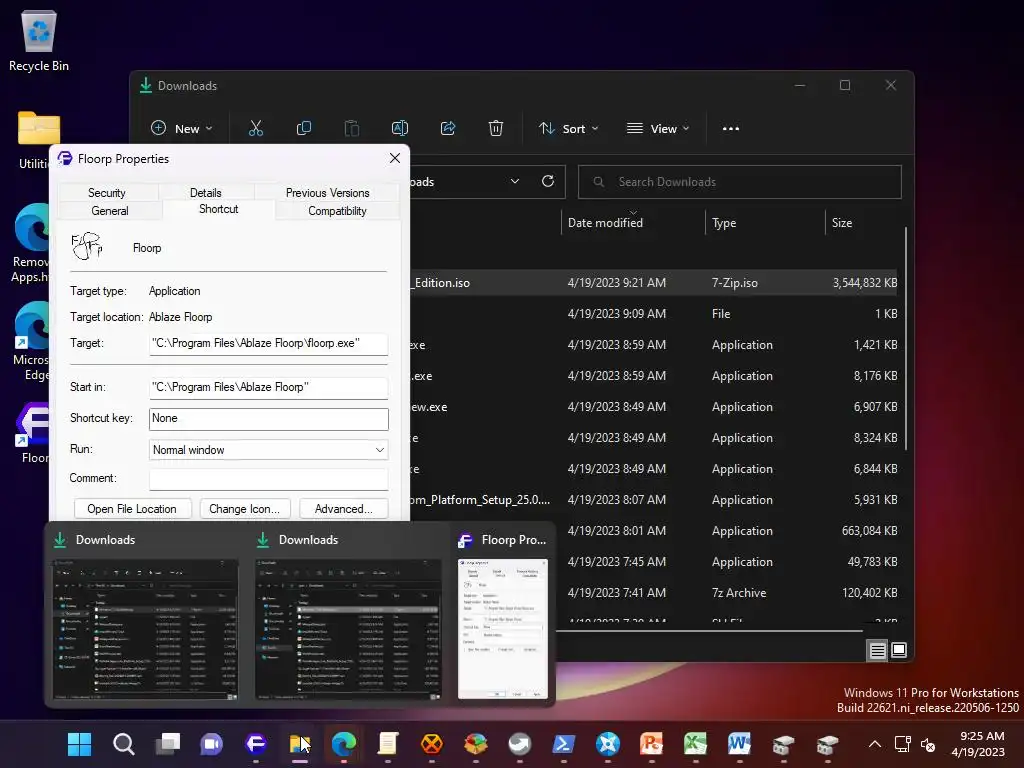
Task: Open the Run Normal window combo box
Action: (x=268, y=449)
